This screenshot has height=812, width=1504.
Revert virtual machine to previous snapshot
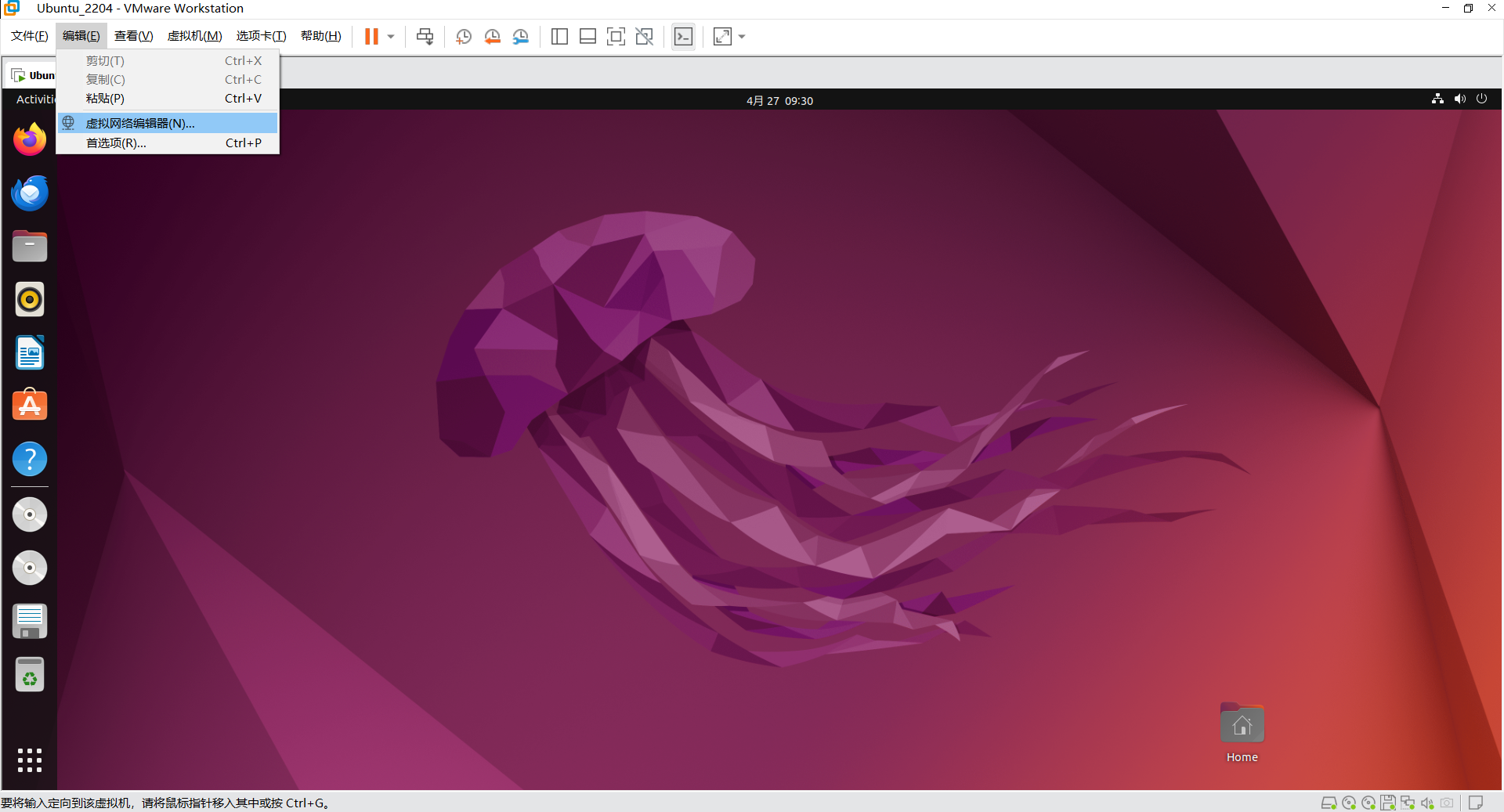click(492, 37)
